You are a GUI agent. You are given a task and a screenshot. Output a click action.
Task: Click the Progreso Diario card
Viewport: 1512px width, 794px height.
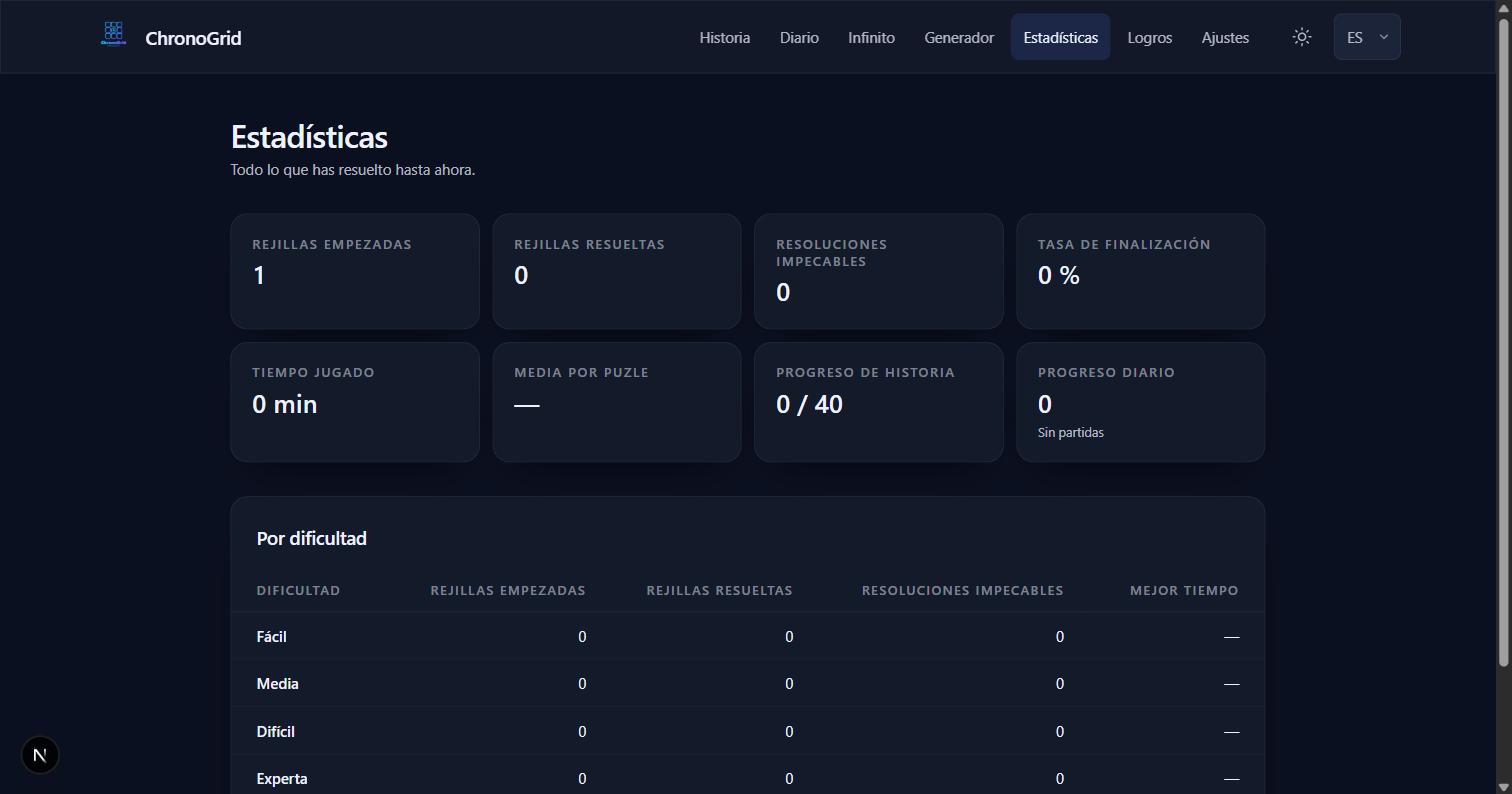[1140, 402]
